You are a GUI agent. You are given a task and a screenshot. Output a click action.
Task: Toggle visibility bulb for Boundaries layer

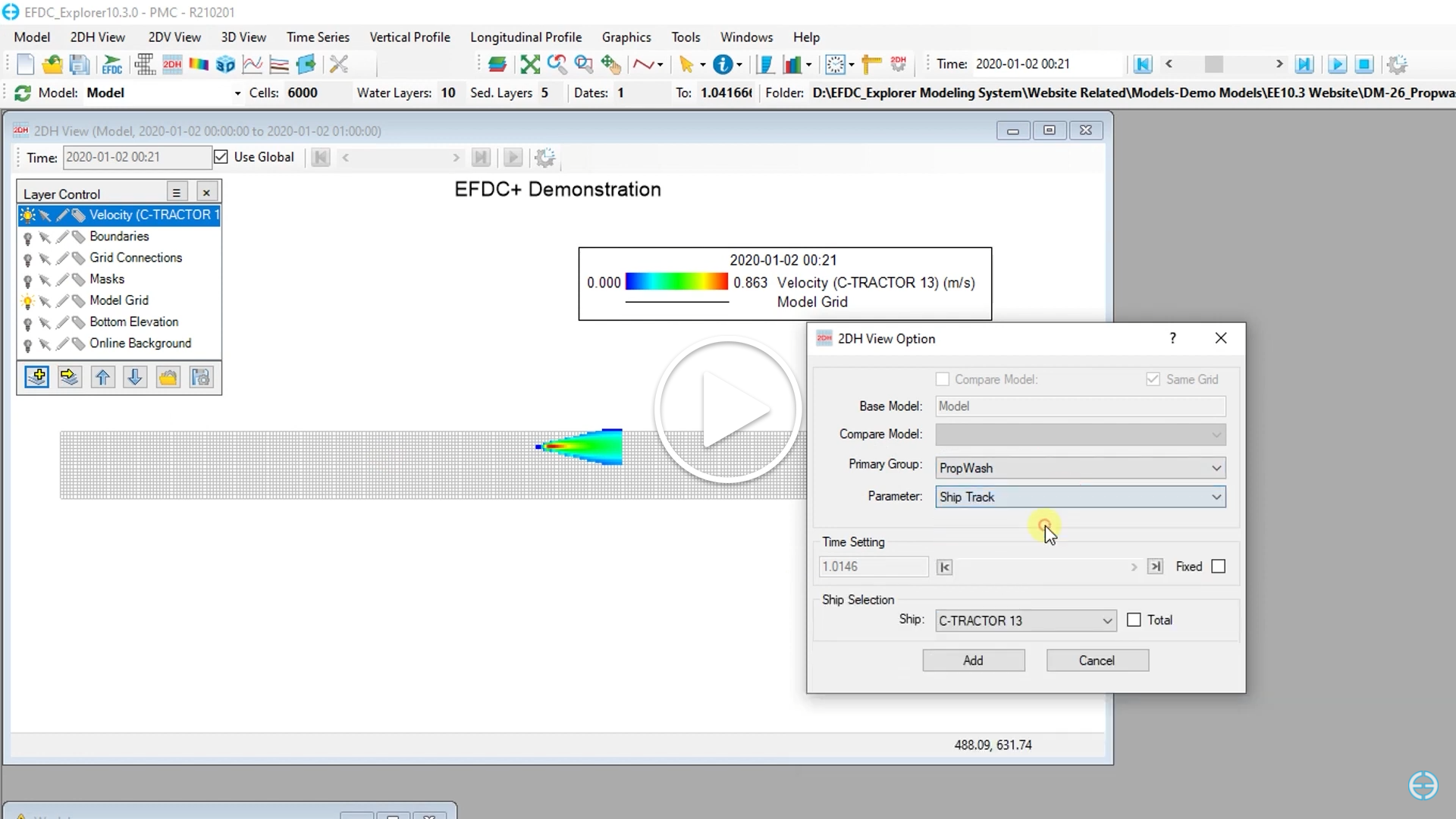point(28,237)
